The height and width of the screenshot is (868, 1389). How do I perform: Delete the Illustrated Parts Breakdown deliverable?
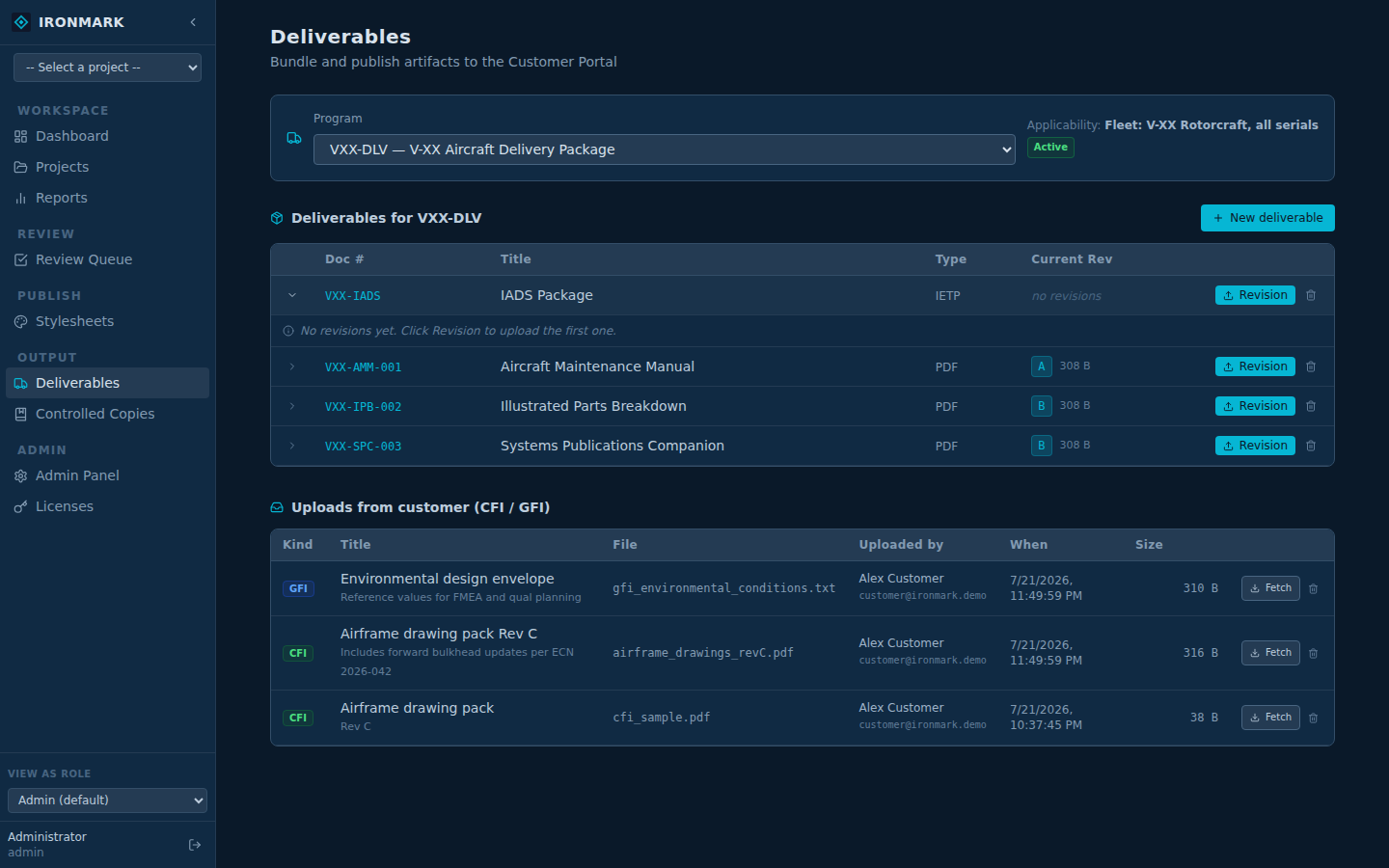[1311, 406]
